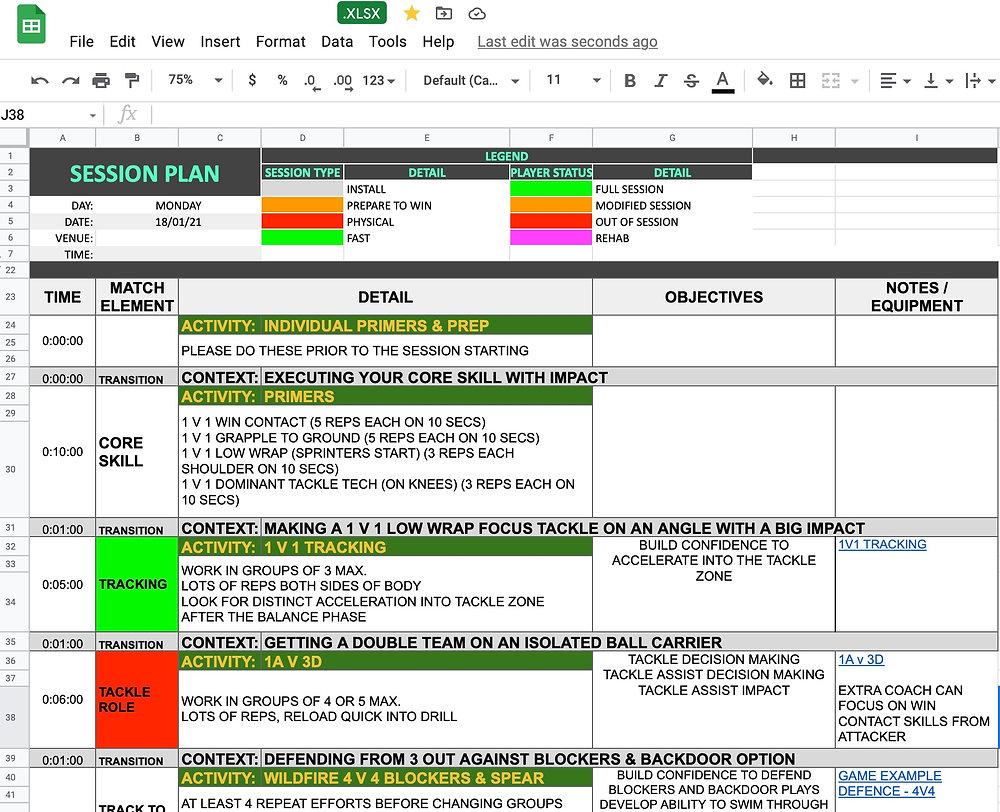Image resolution: width=1000 pixels, height=812 pixels.
Task: Decrease decimal places
Action: 312,82
